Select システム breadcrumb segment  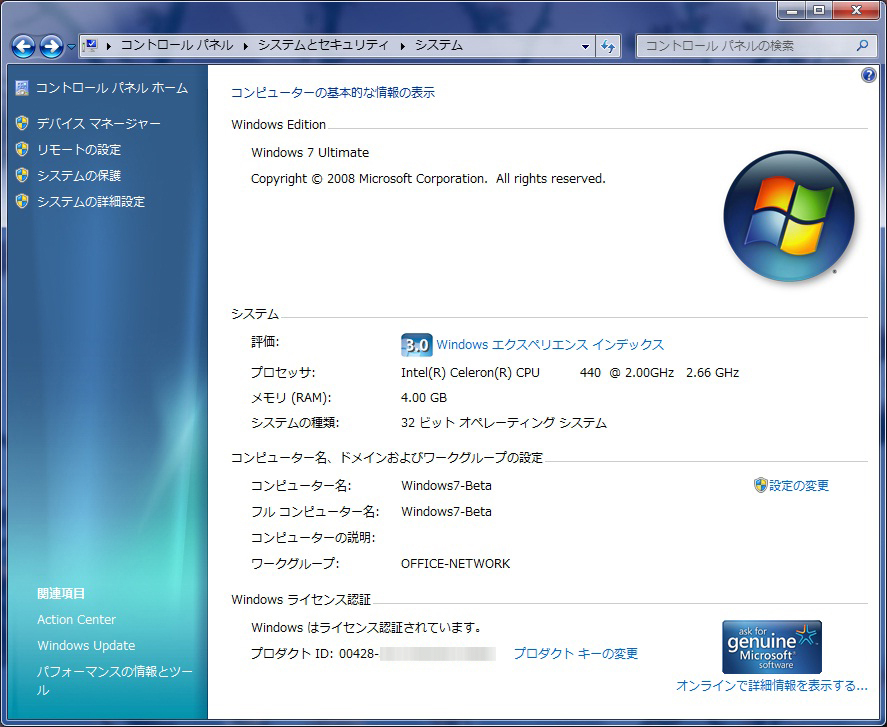click(439, 45)
